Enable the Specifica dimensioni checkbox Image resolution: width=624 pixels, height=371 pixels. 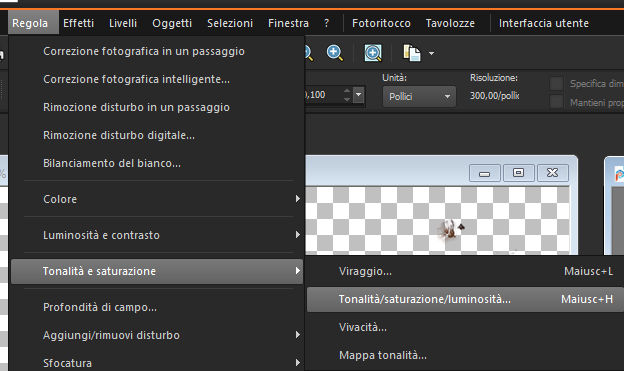tap(556, 84)
